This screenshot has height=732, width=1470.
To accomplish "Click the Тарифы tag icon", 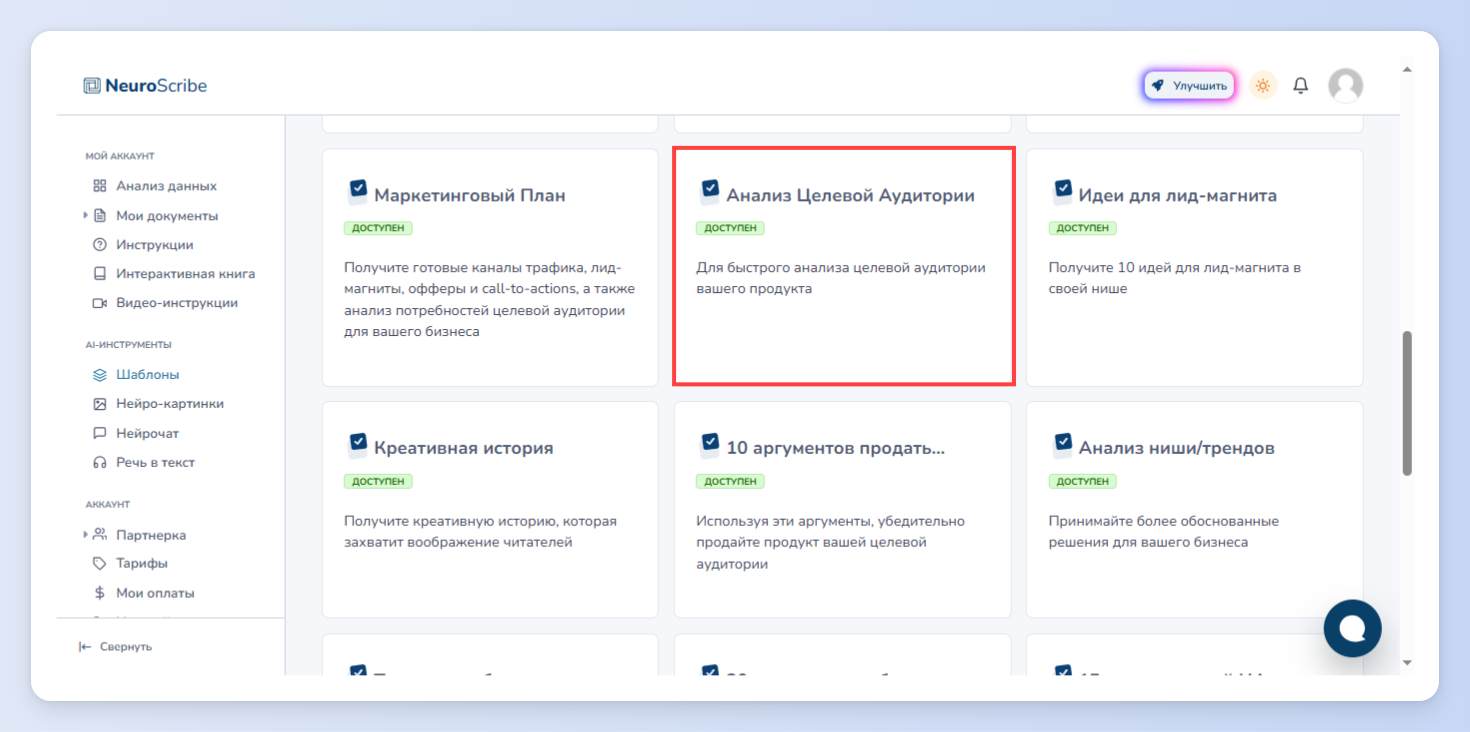I will coord(99,563).
